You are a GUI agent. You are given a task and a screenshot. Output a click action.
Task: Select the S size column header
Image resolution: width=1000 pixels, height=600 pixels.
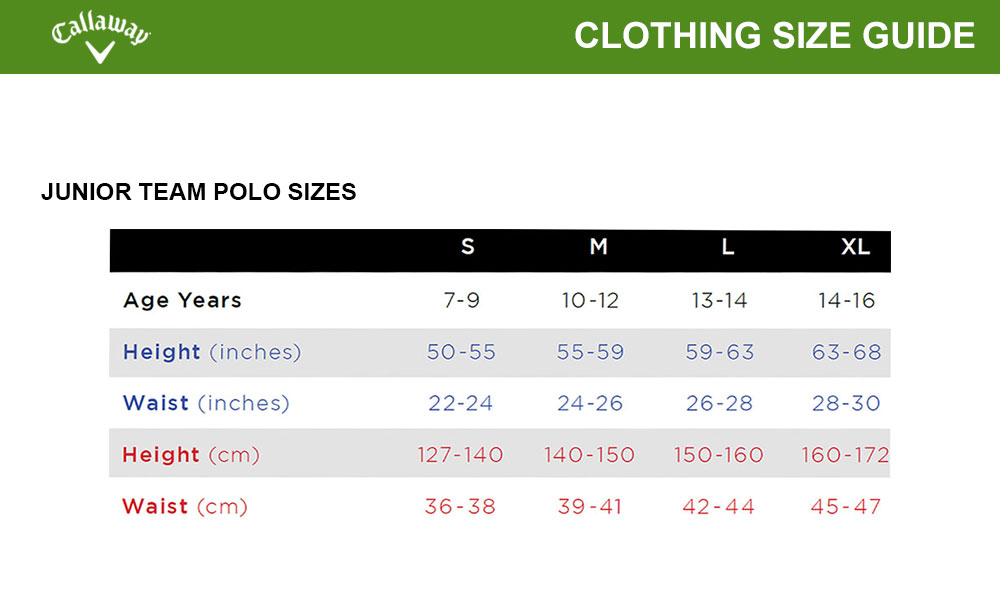click(468, 247)
